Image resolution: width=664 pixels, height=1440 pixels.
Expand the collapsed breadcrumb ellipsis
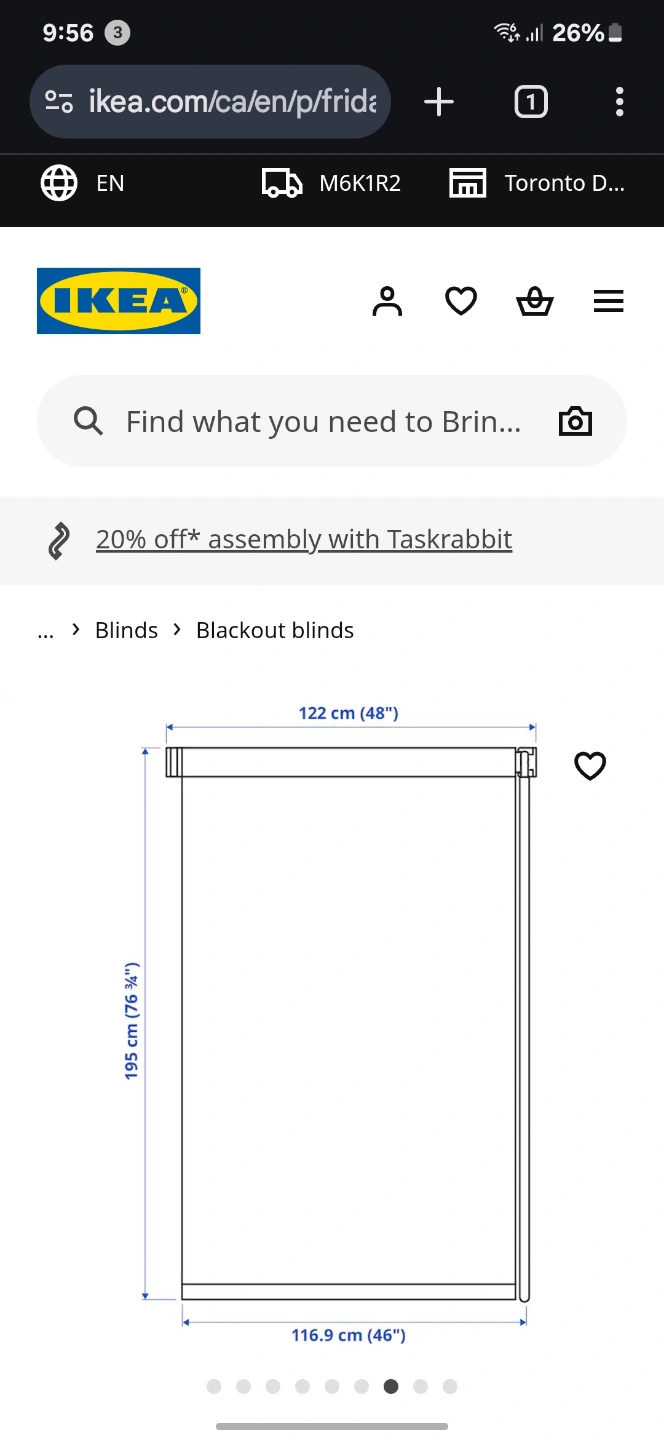45,630
